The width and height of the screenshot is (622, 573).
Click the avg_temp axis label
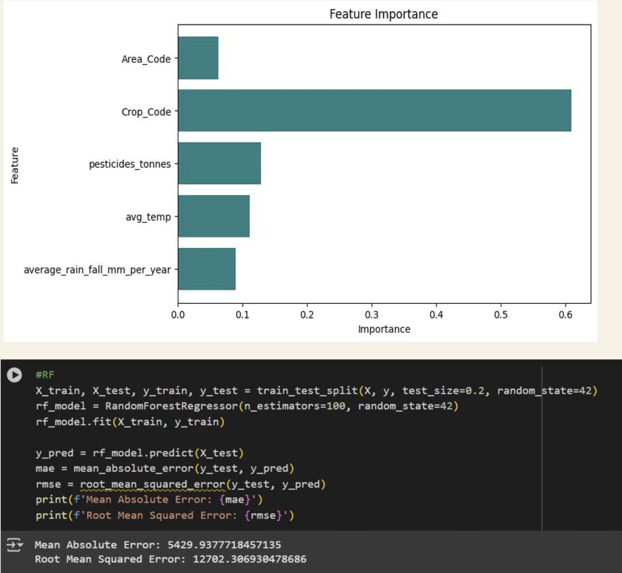coord(148,217)
